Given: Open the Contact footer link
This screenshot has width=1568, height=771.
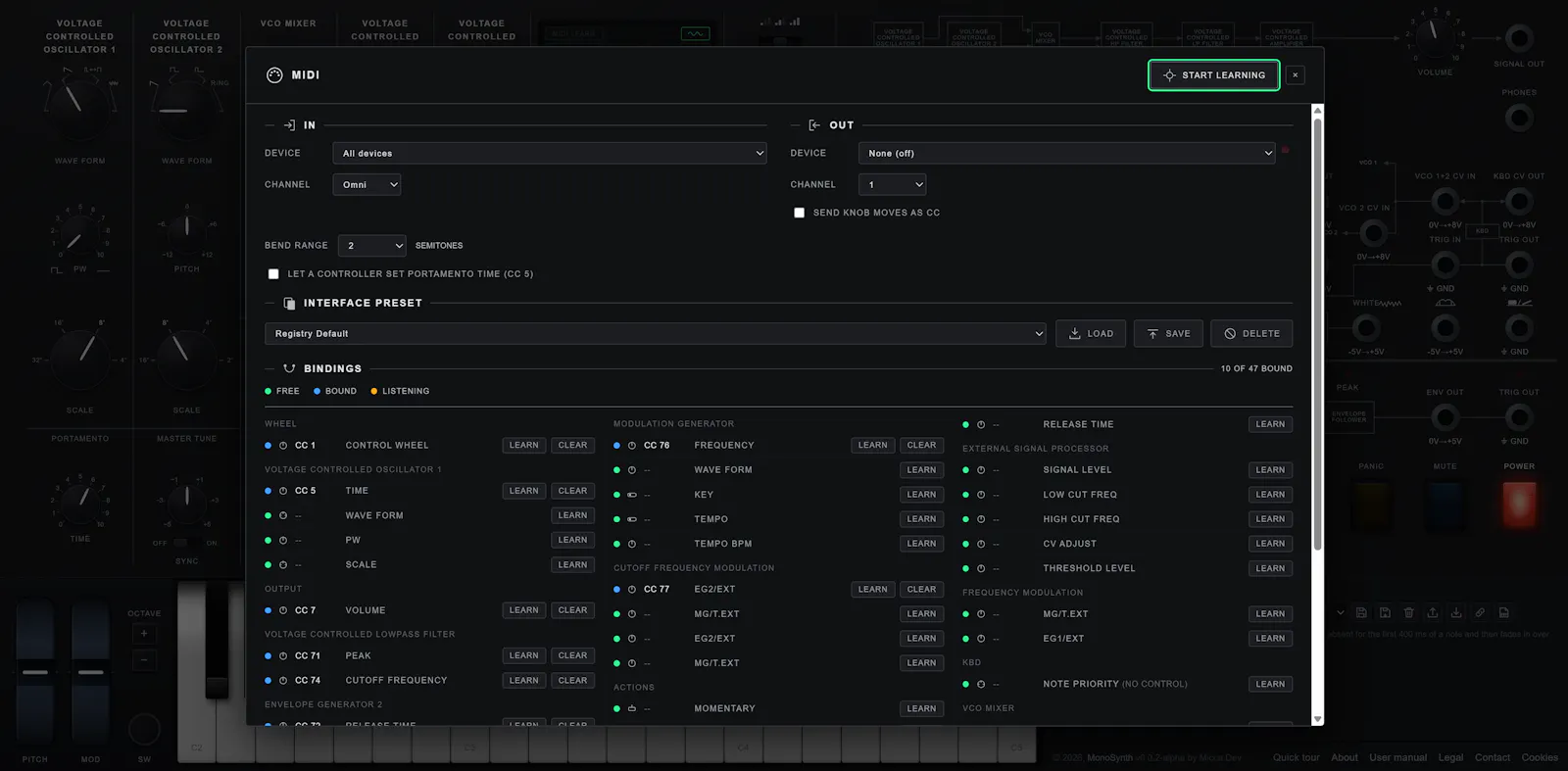Looking at the screenshot, I should (x=1493, y=758).
